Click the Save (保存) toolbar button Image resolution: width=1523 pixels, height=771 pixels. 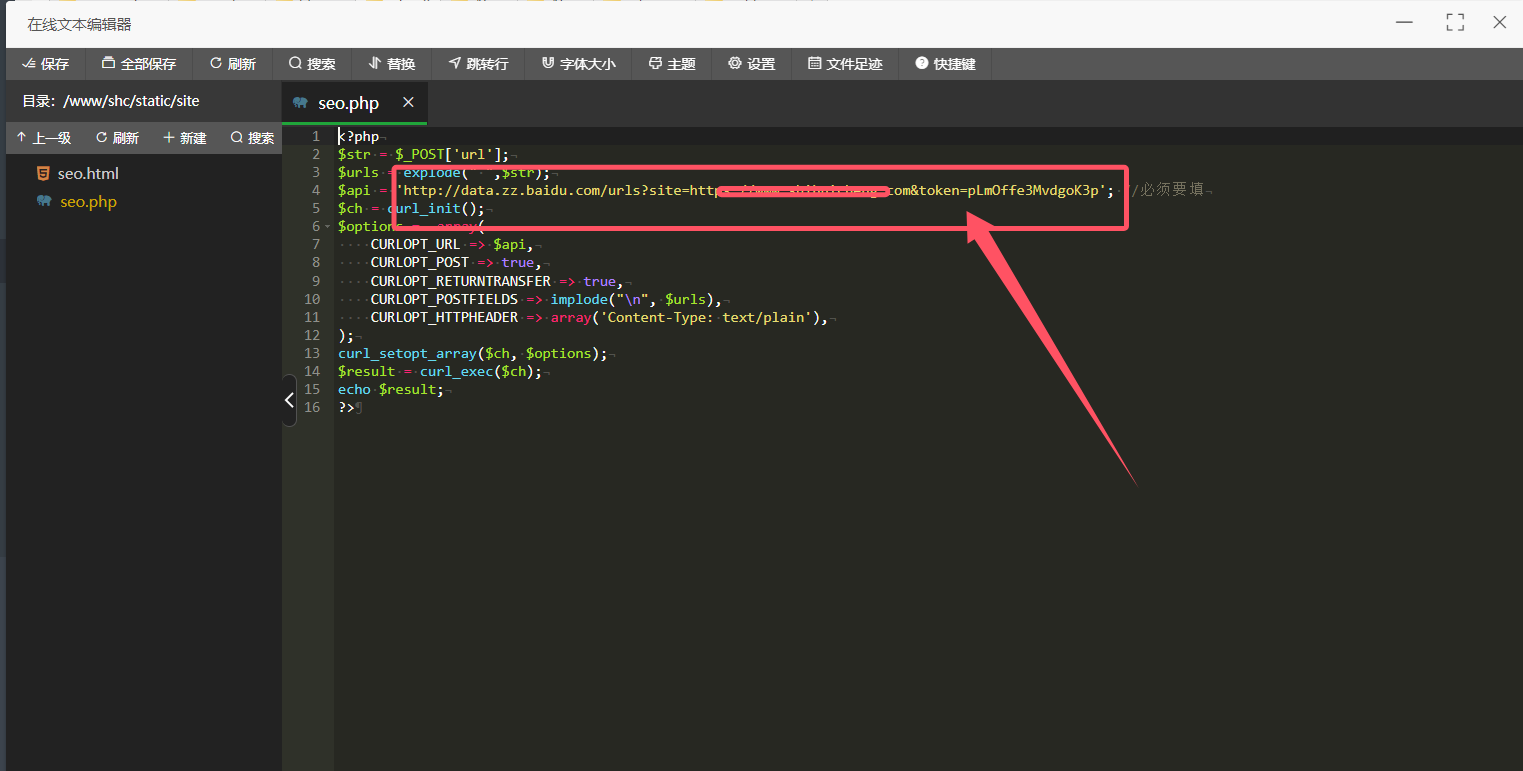coord(45,64)
